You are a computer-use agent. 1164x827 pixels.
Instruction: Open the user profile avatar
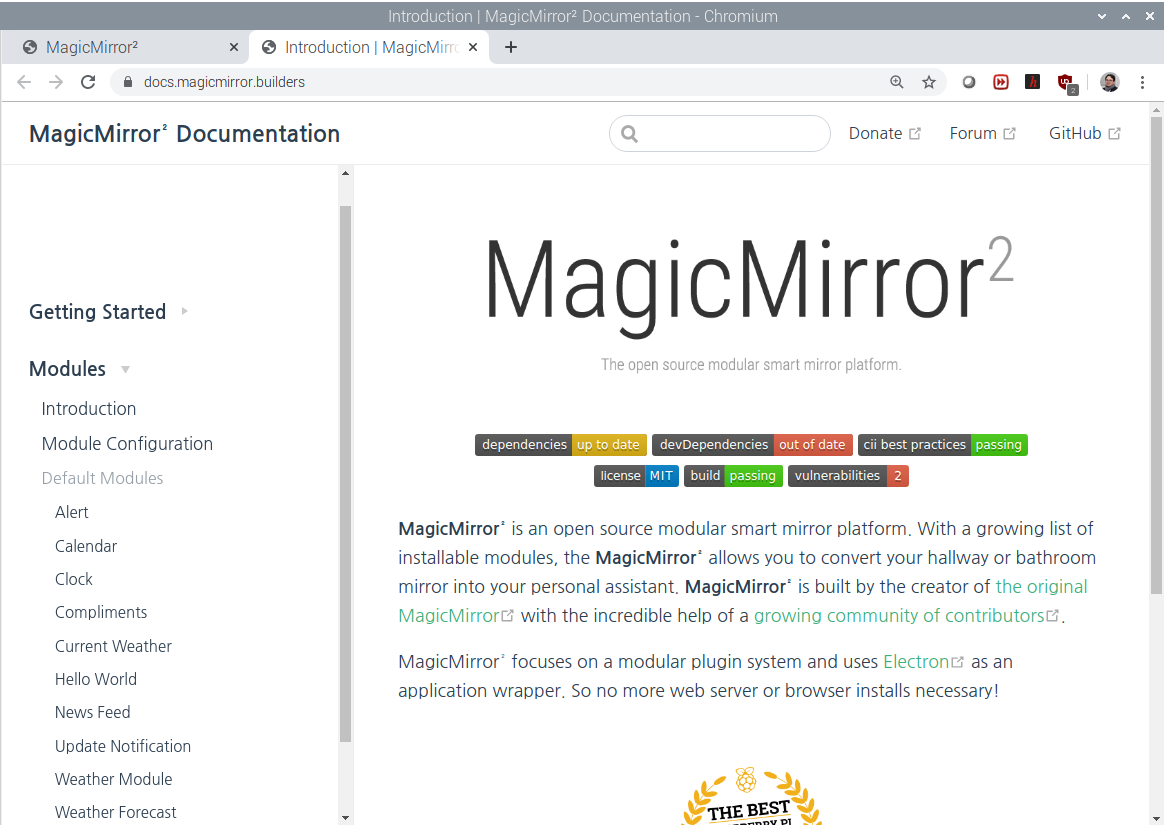click(1110, 82)
